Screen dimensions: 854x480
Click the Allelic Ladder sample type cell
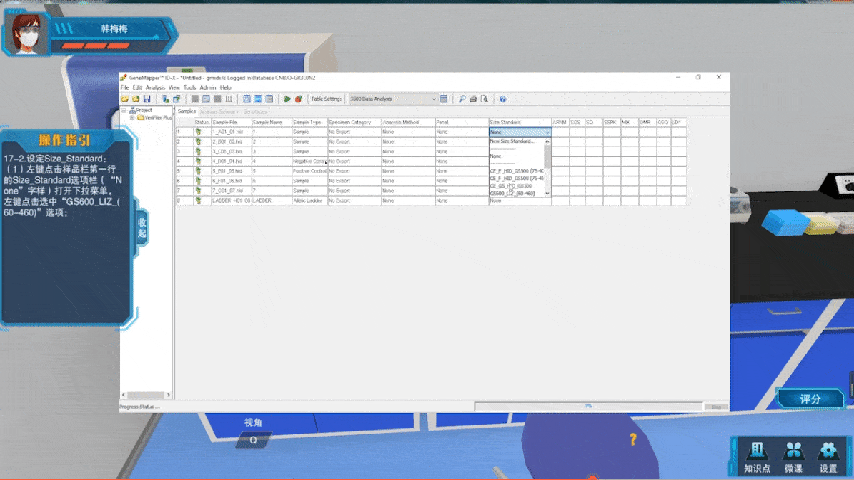[x=309, y=200]
